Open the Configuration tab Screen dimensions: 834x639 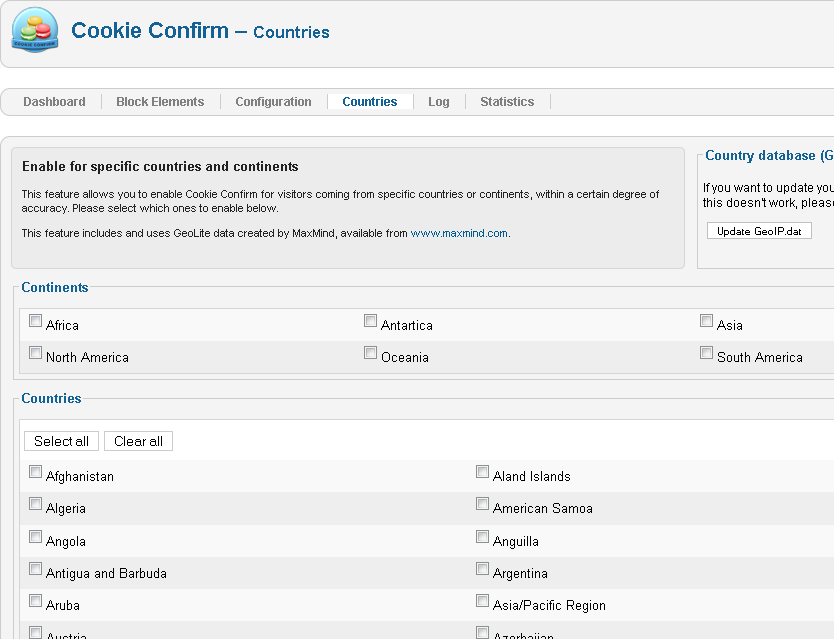[x=273, y=102]
